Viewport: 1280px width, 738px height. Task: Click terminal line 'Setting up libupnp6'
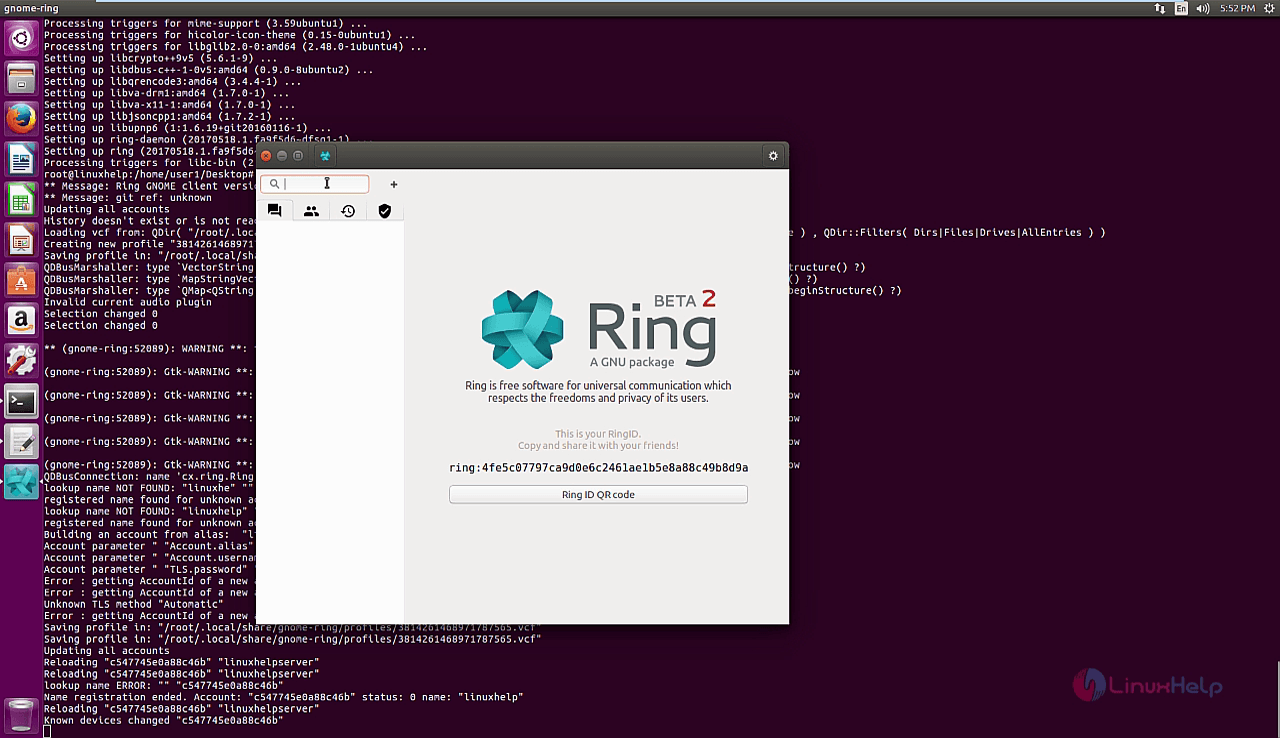point(187,128)
